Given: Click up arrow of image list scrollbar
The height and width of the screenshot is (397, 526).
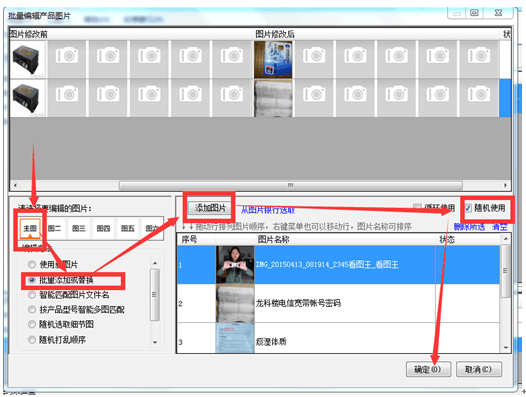Looking at the screenshot, I should 506,239.
